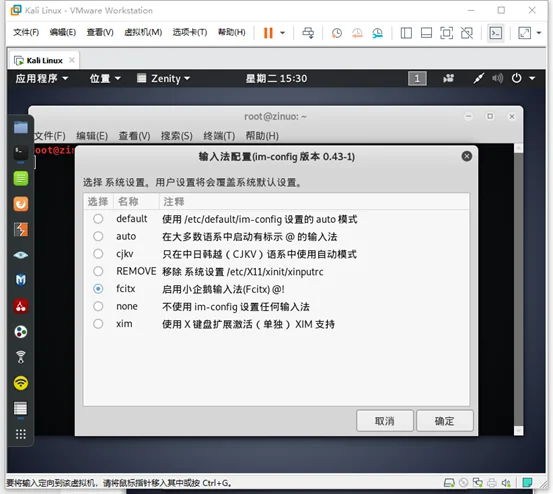
Task: Select the REMOVE radio option
Action: [98, 271]
